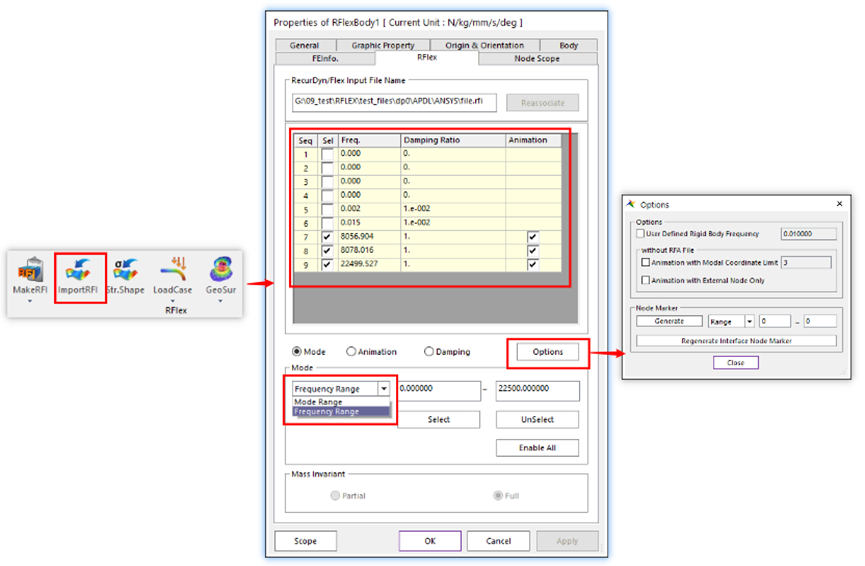
Task: Check the Sel box for mode 3
Action: (x=328, y=182)
